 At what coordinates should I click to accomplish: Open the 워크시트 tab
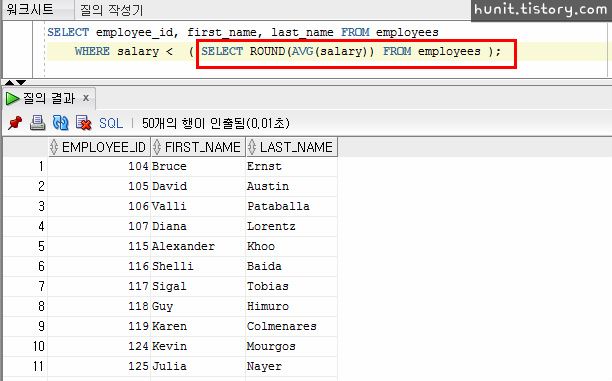30,9
